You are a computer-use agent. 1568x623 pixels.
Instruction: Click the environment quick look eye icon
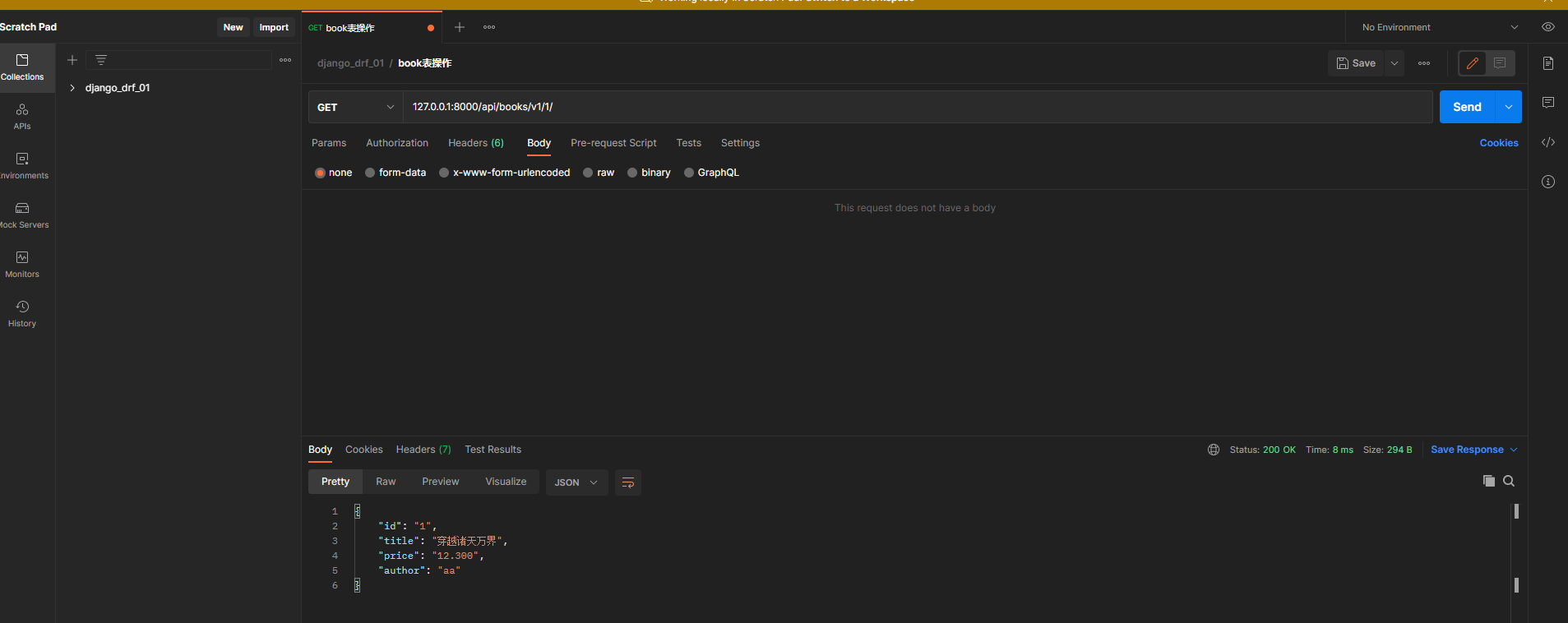[x=1548, y=27]
